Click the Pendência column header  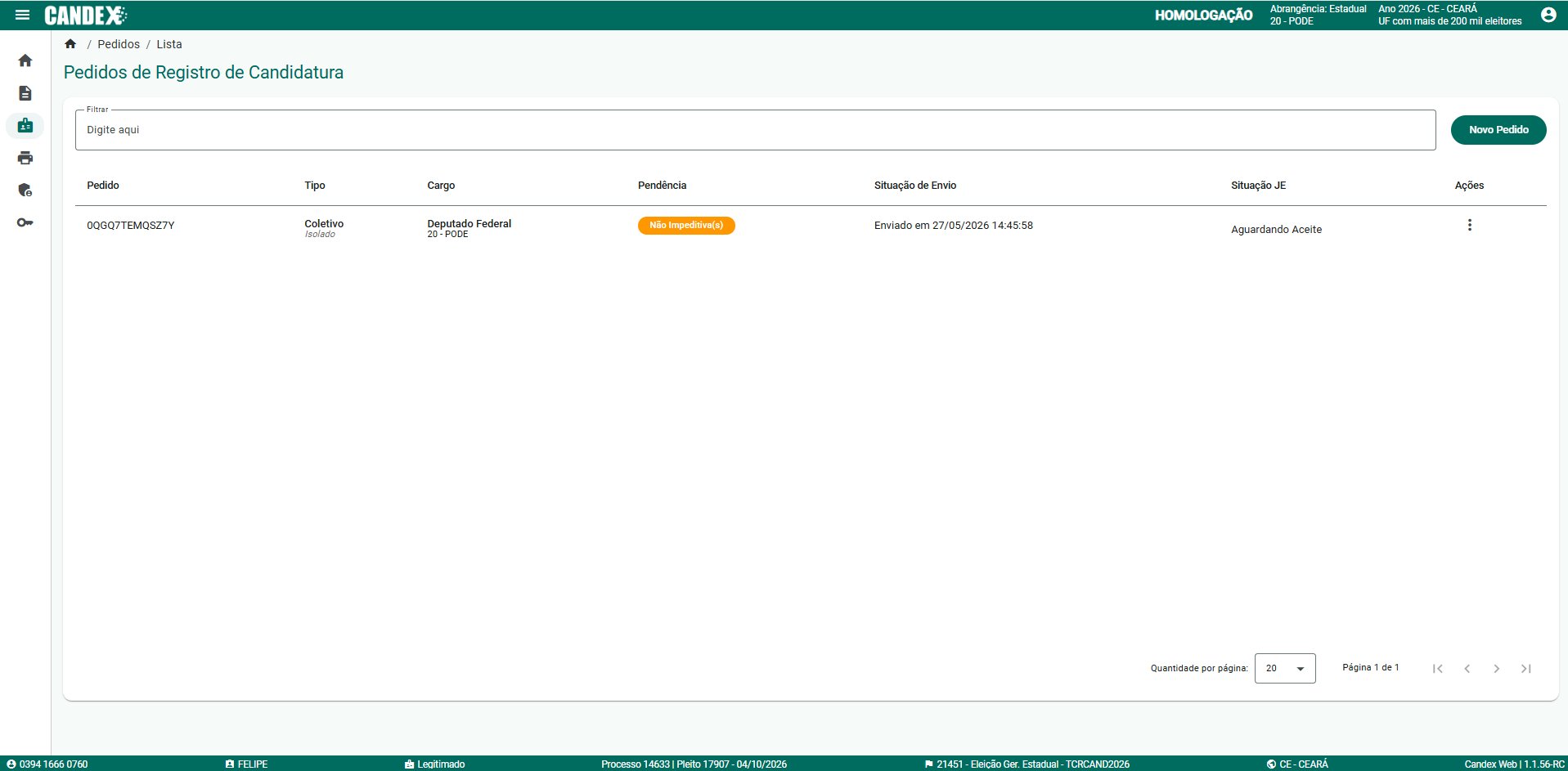pos(662,186)
